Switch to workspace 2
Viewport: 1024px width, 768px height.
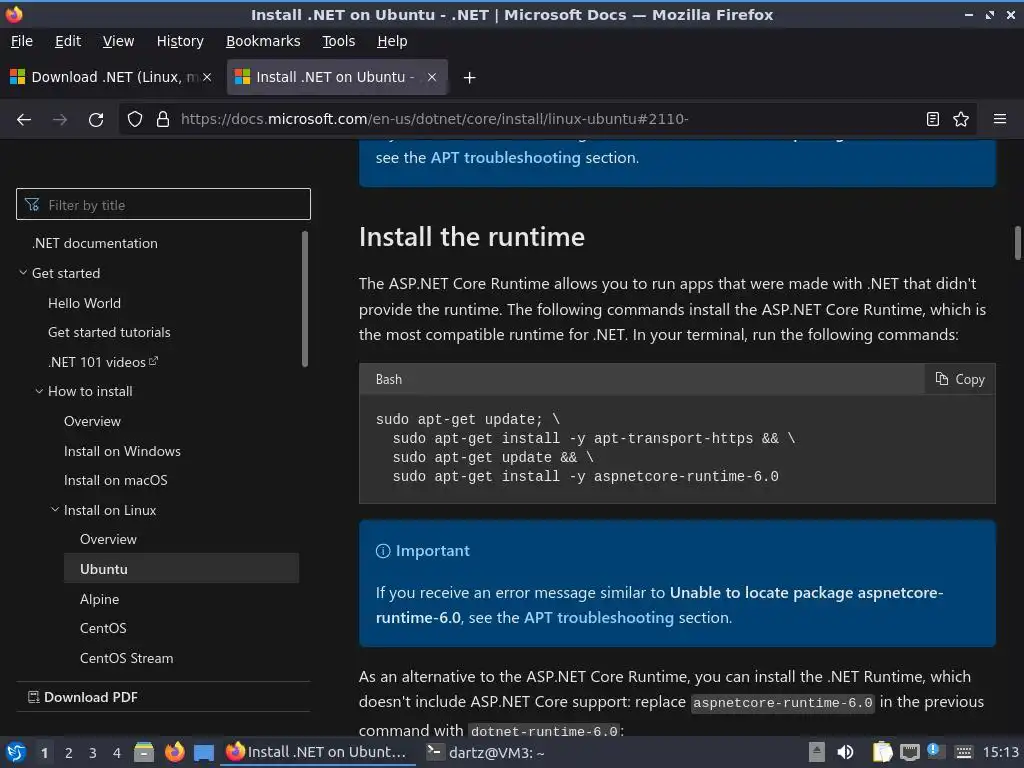click(69, 753)
